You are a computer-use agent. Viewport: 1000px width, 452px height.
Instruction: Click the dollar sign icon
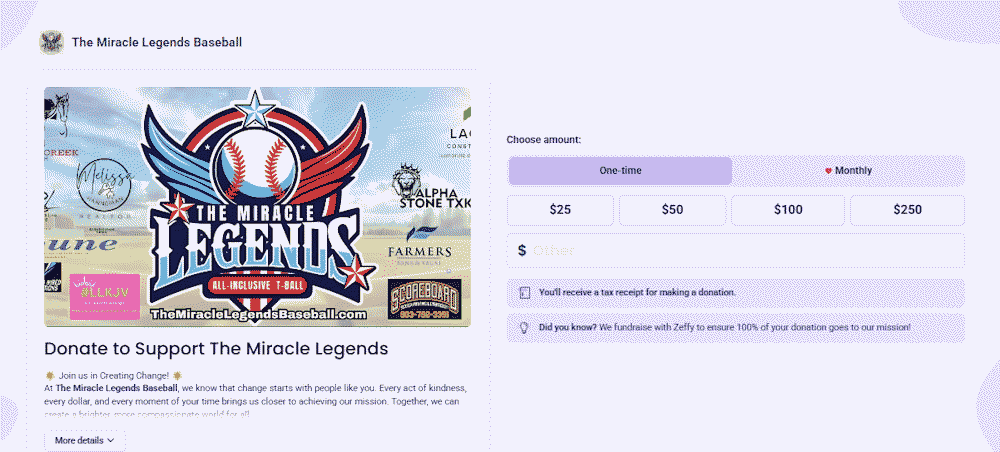pyautogui.click(x=522, y=251)
